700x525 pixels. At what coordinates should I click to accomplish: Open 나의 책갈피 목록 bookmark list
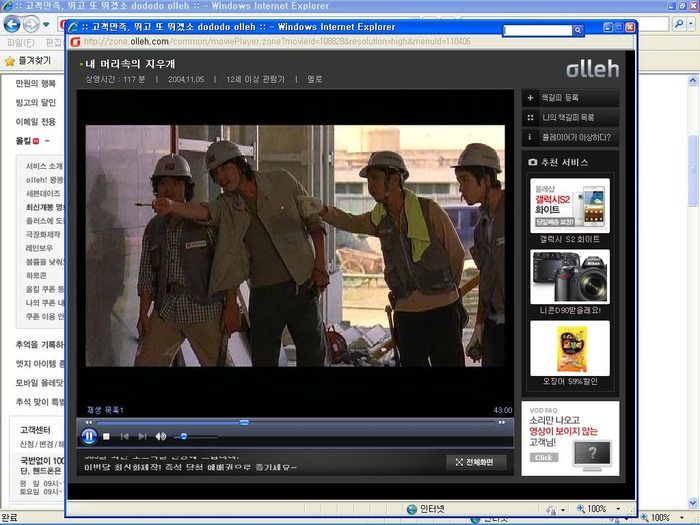[570, 117]
